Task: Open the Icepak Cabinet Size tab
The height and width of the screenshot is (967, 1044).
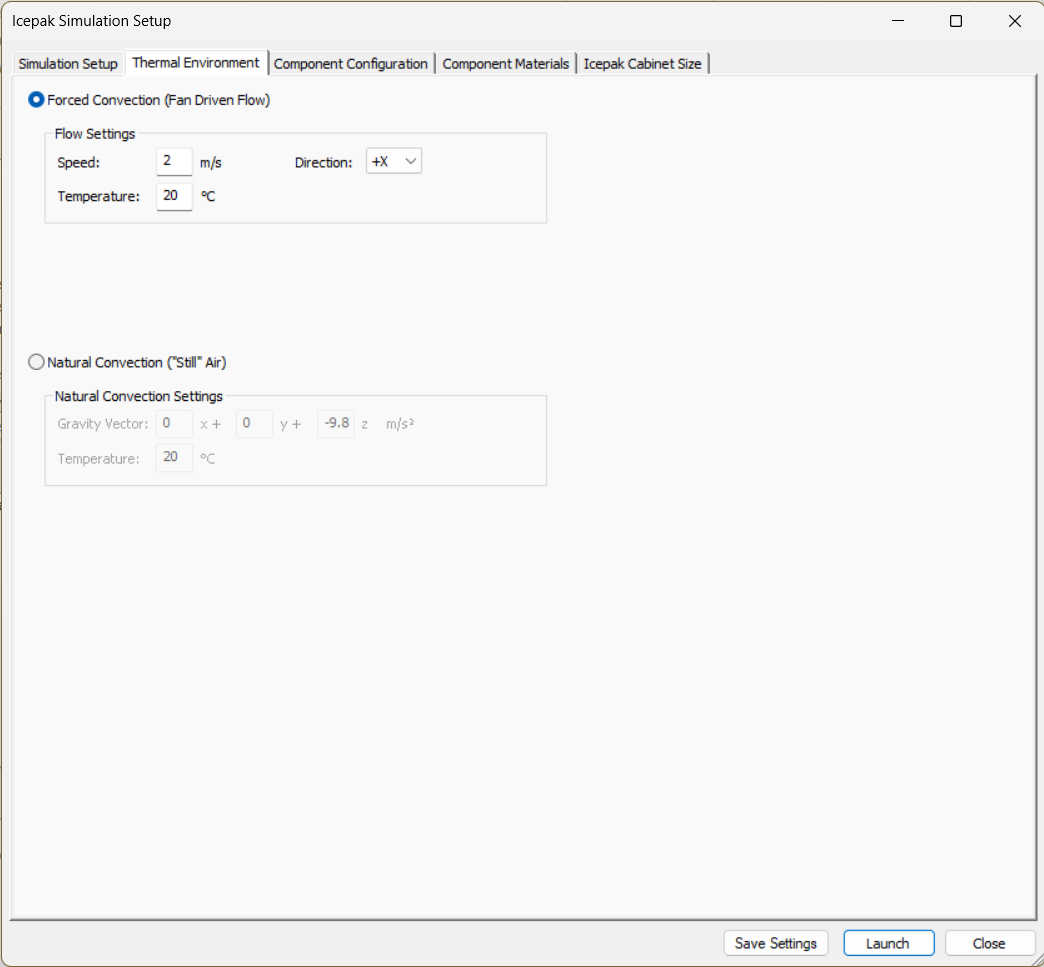Action: (x=643, y=64)
